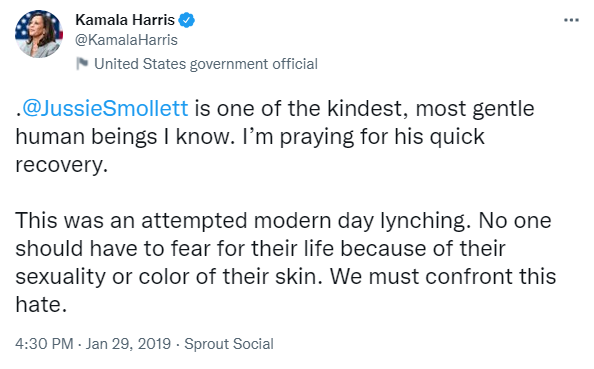594x369 pixels.
Task: Click the word "lynching" in the tweet
Action: tap(422, 221)
